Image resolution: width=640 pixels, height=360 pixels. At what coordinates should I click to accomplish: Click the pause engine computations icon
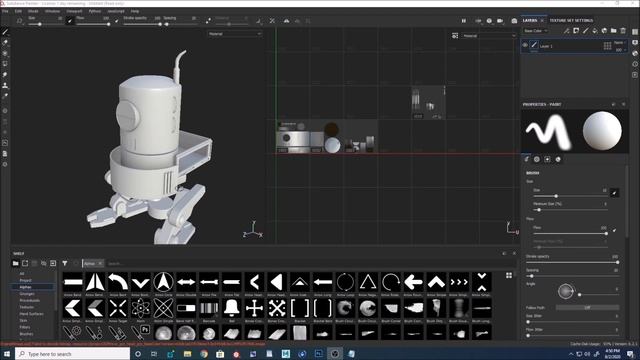tap(464, 20)
